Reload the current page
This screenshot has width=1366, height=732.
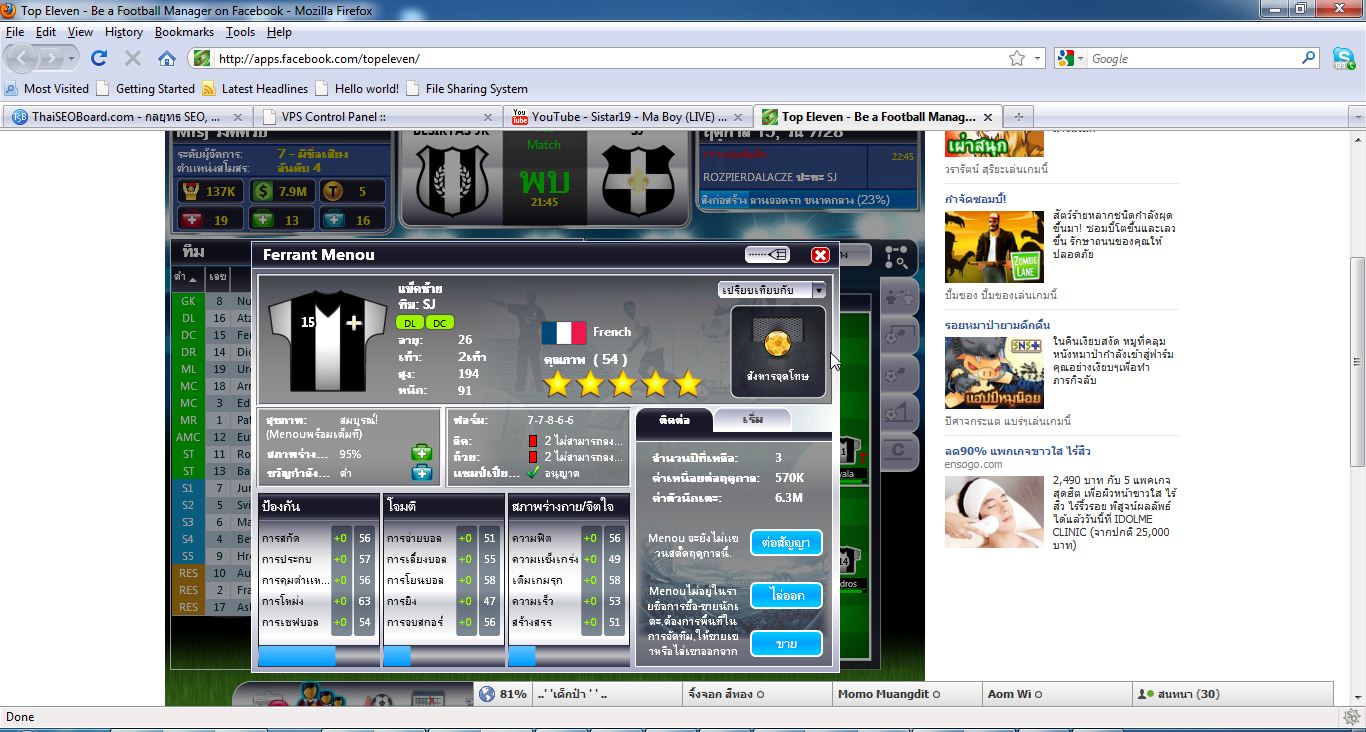99,58
